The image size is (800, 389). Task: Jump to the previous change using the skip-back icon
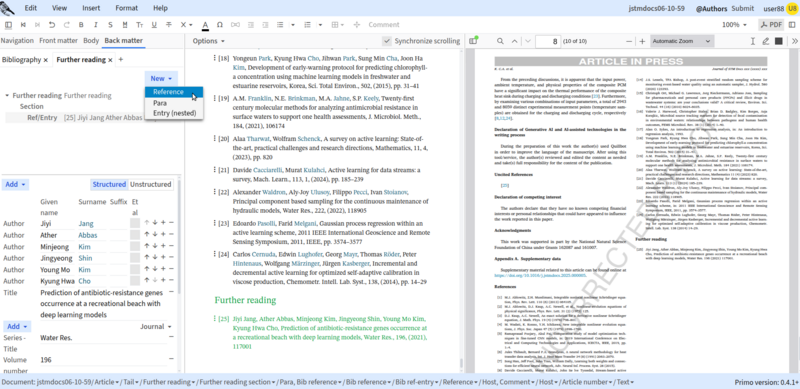coord(23,25)
